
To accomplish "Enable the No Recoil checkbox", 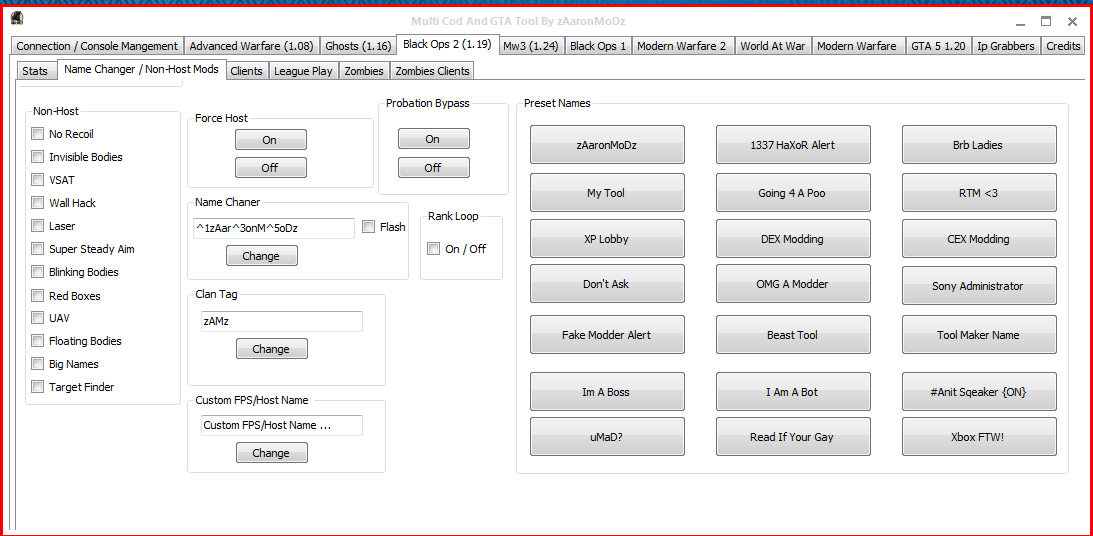I will 38,134.
